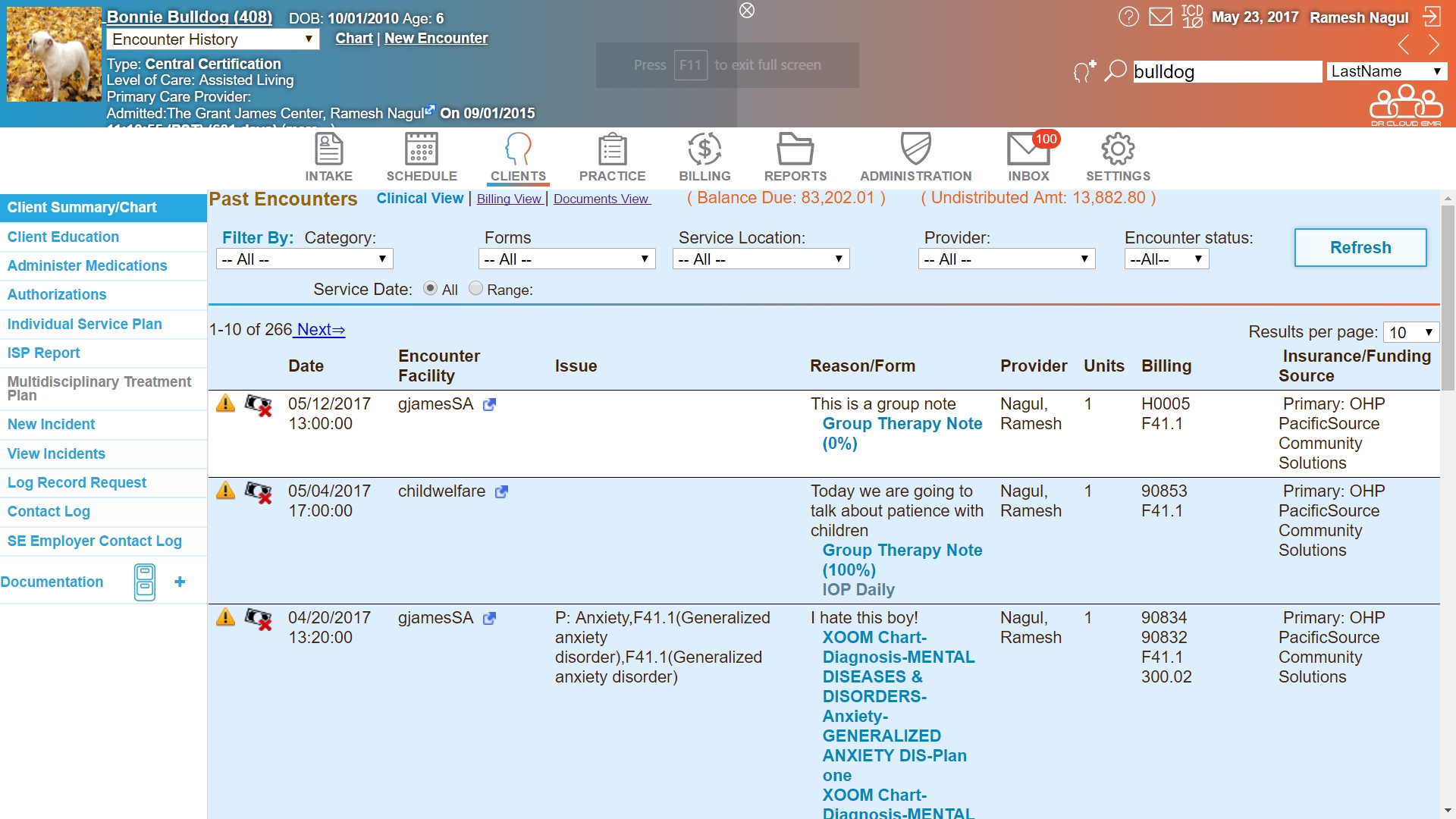Click the warning icon on the 05/12/2017 encounter
1456x819 pixels.
coord(225,403)
